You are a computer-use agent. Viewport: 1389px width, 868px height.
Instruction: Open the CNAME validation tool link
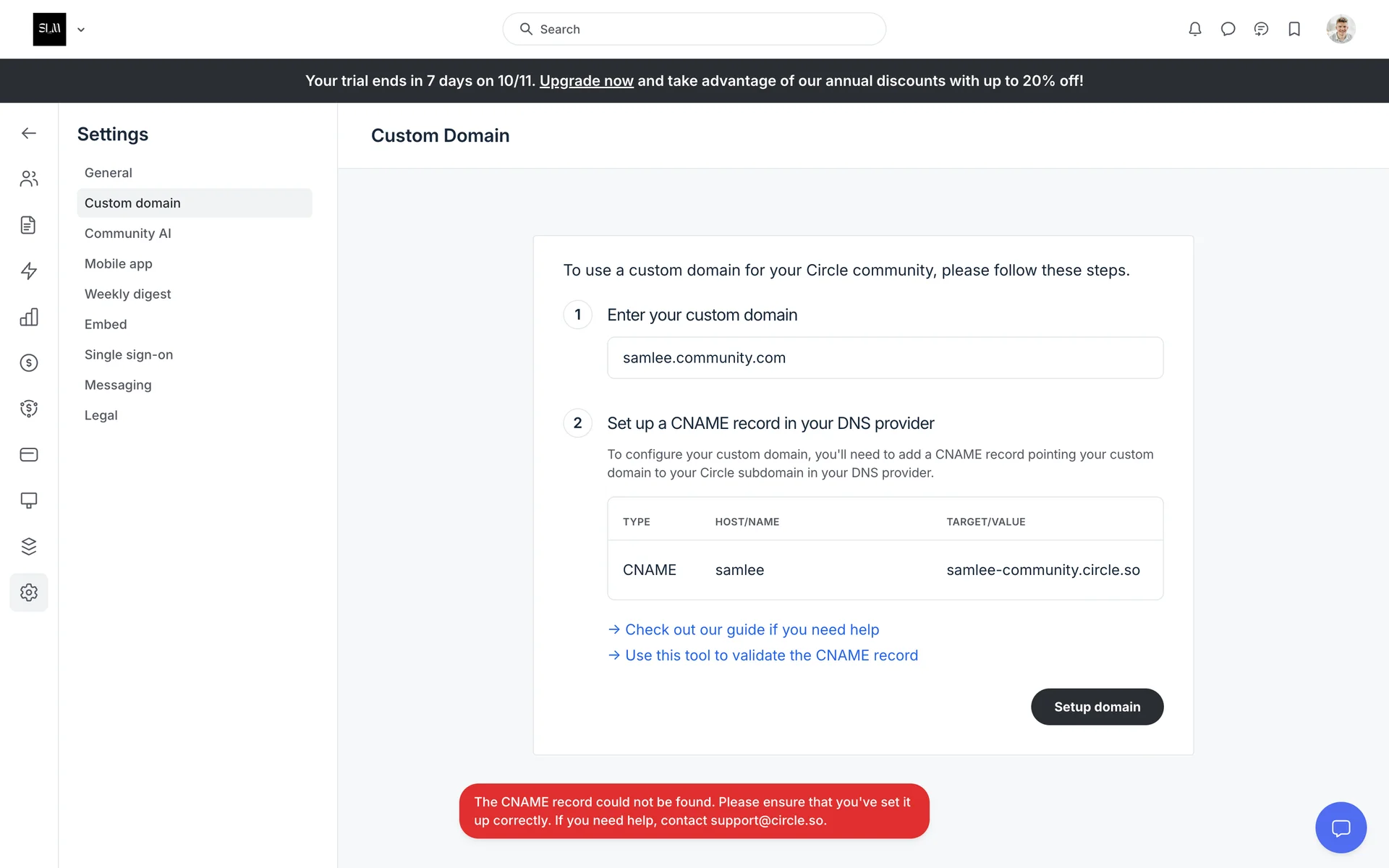tap(771, 655)
